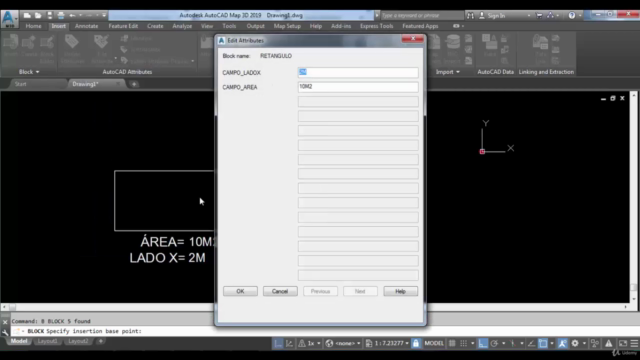Toggle Object Snap square icon

[543, 344]
